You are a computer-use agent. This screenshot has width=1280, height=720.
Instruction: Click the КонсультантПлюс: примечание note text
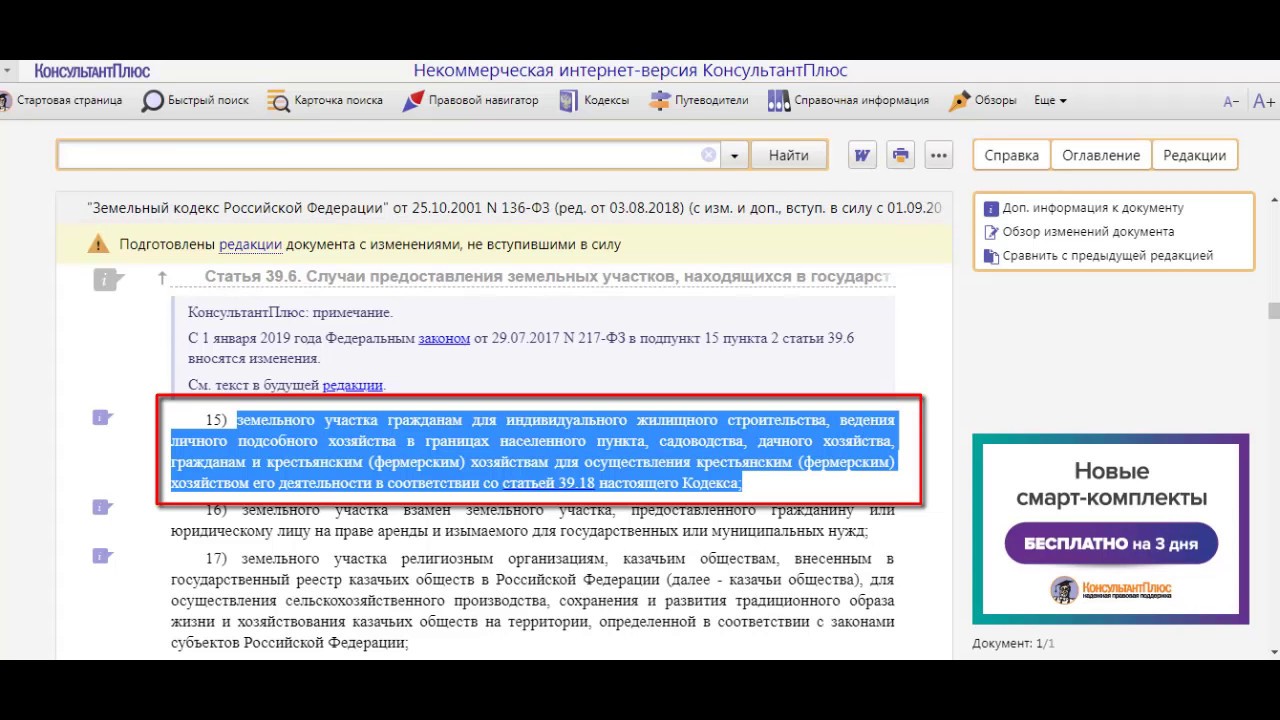click(290, 312)
